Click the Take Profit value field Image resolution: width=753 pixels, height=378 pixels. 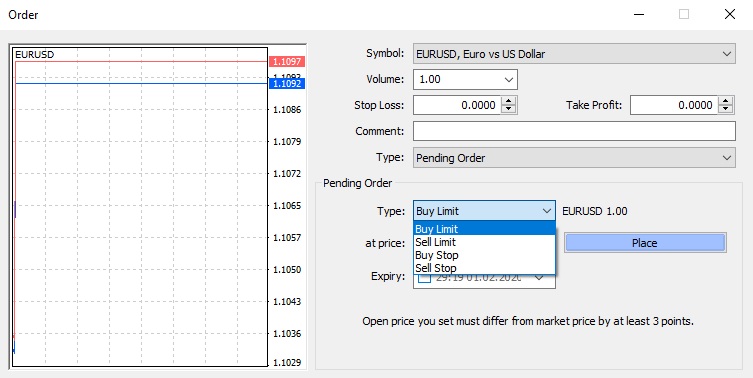674,105
